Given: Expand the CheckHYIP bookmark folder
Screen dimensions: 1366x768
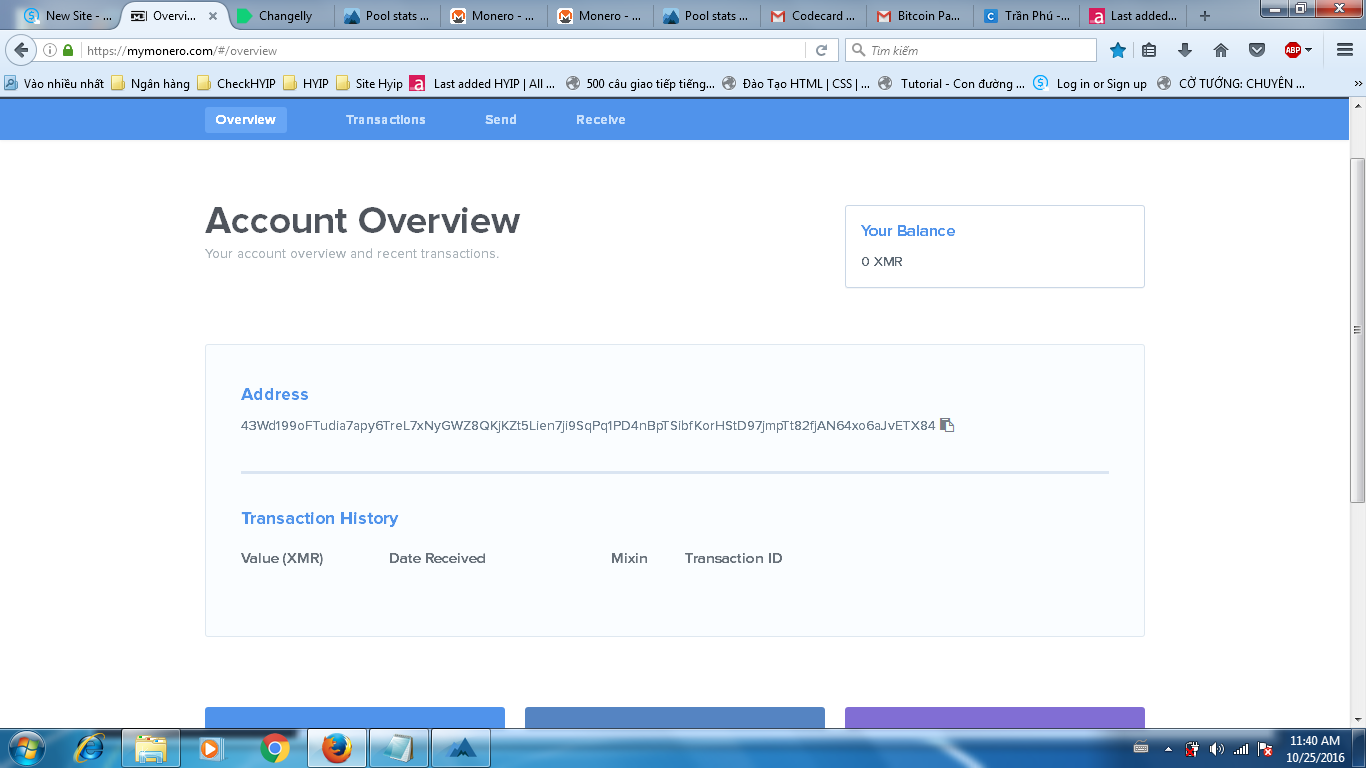Looking at the screenshot, I should (x=237, y=84).
